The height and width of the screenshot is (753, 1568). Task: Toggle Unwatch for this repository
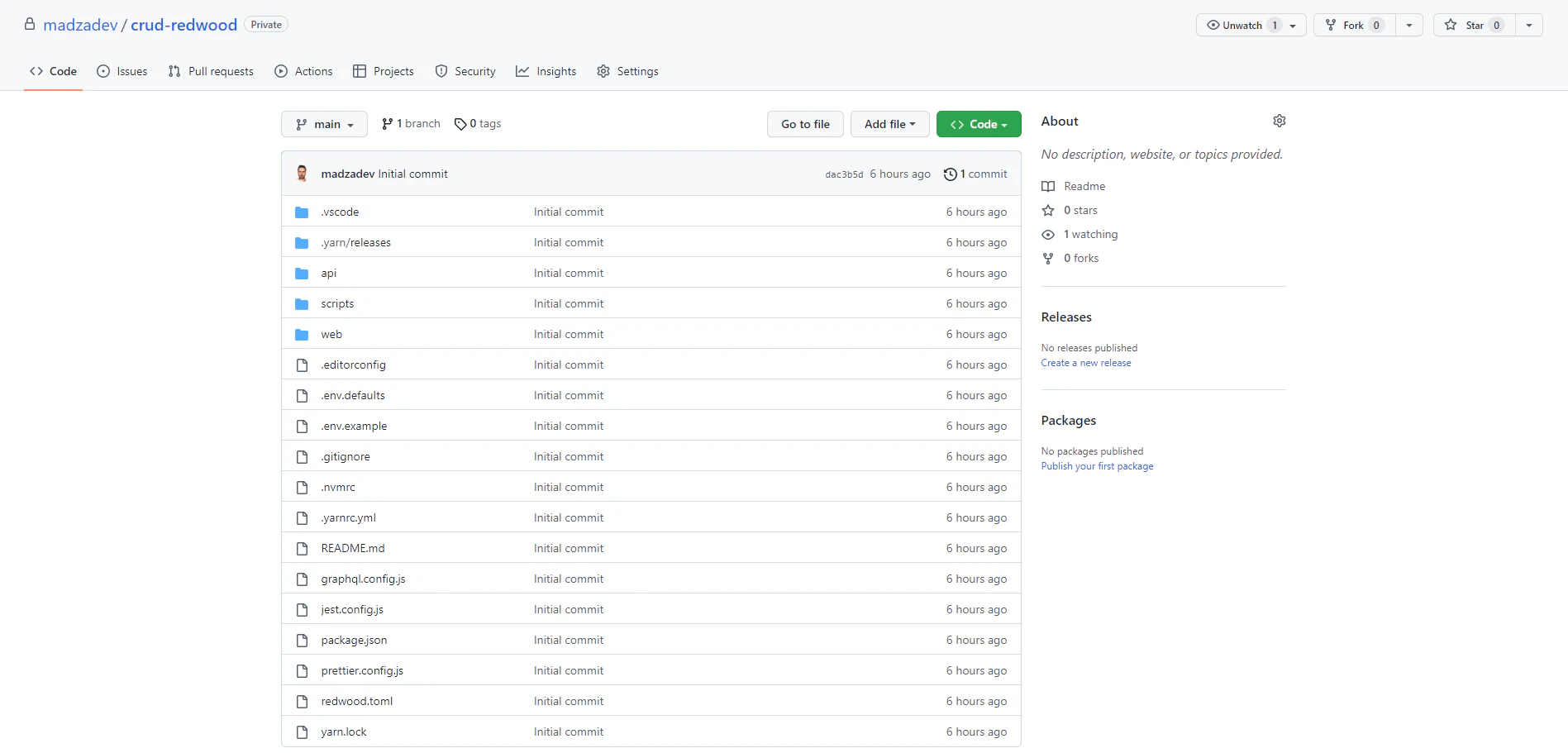pos(1242,25)
